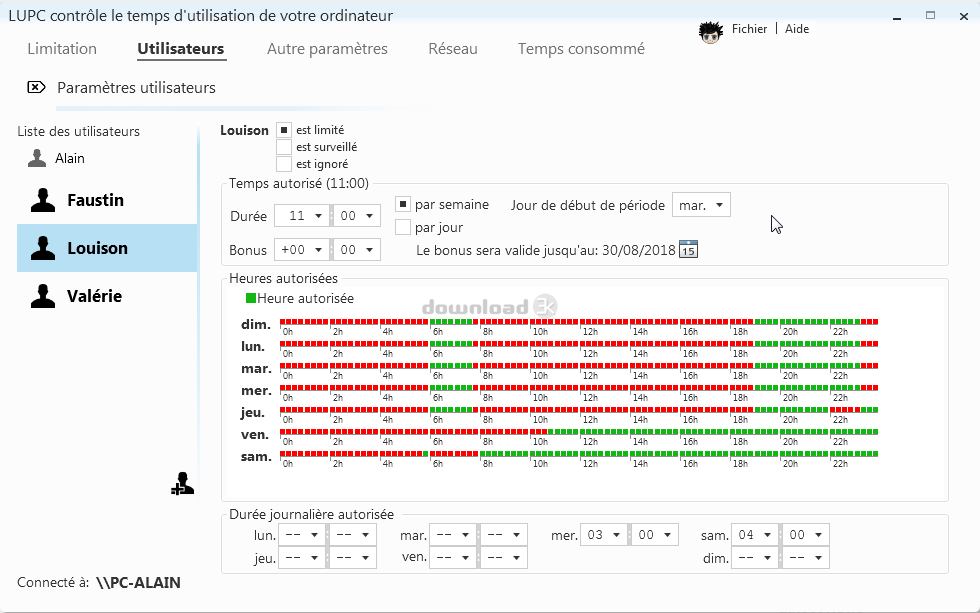Select user Valérie in the list

(107, 296)
